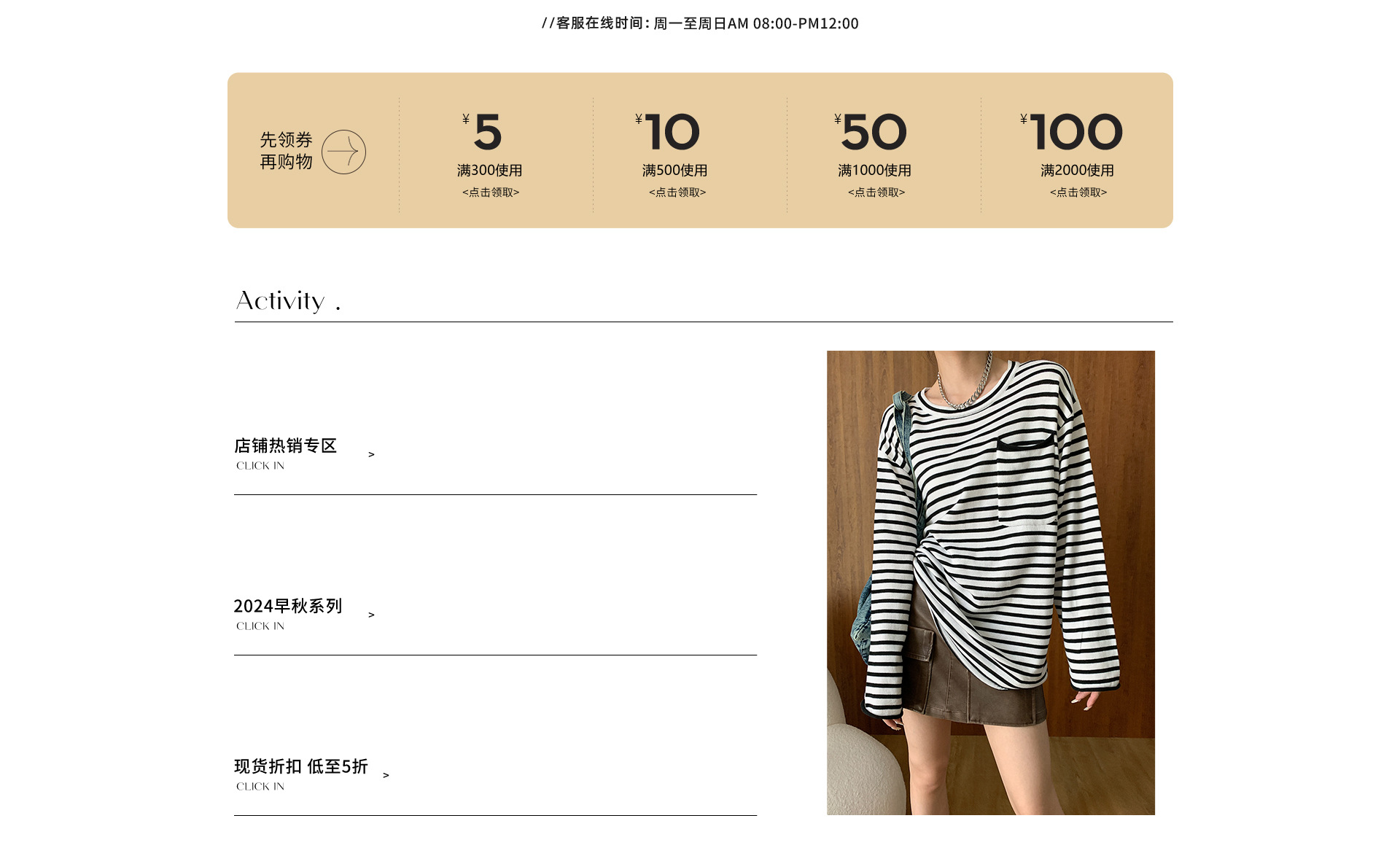The image size is (1400, 864).
Task: Click the chevron arrow next to 2024早秋系列
Action: (371, 615)
